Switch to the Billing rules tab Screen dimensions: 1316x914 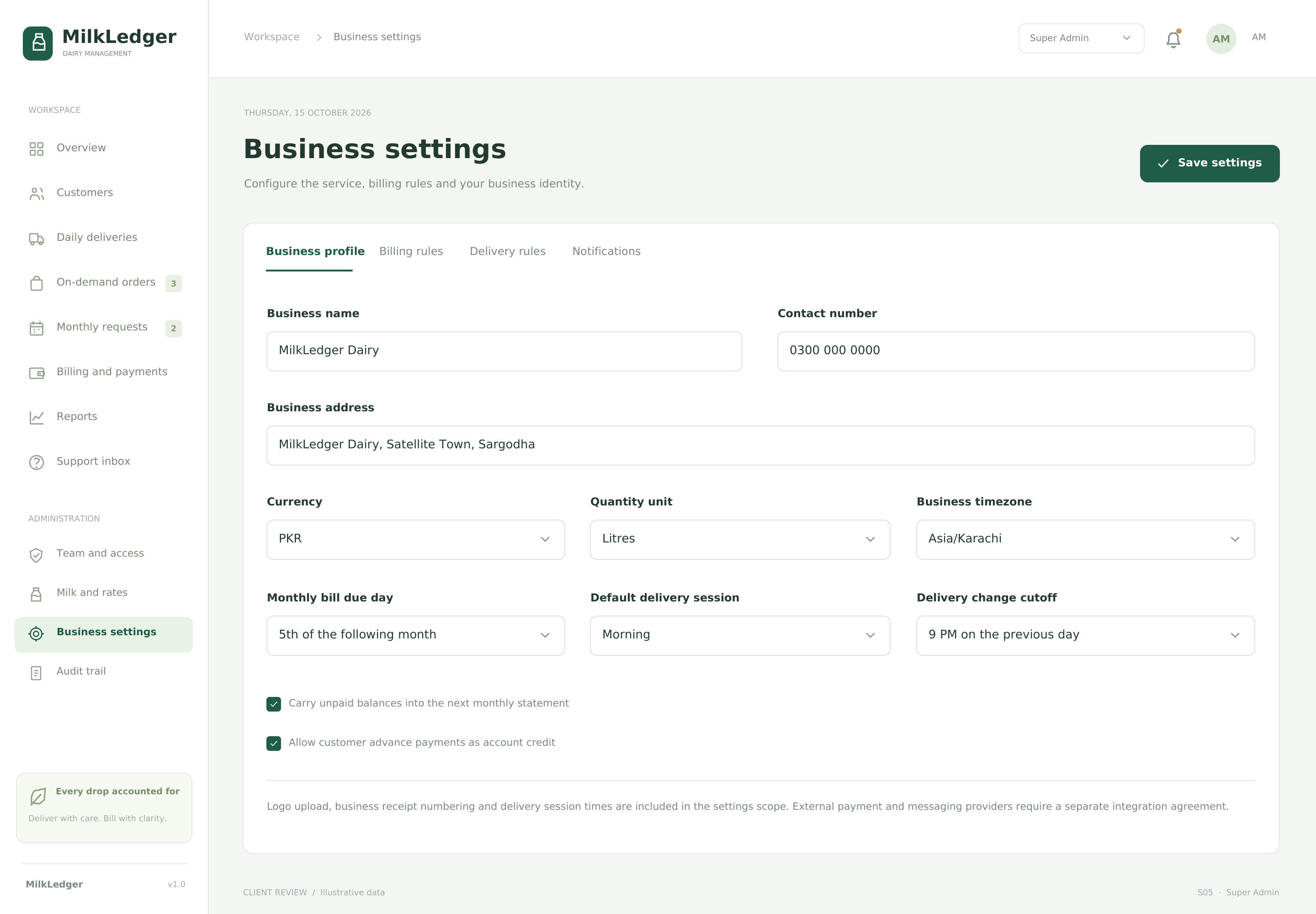(x=411, y=251)
